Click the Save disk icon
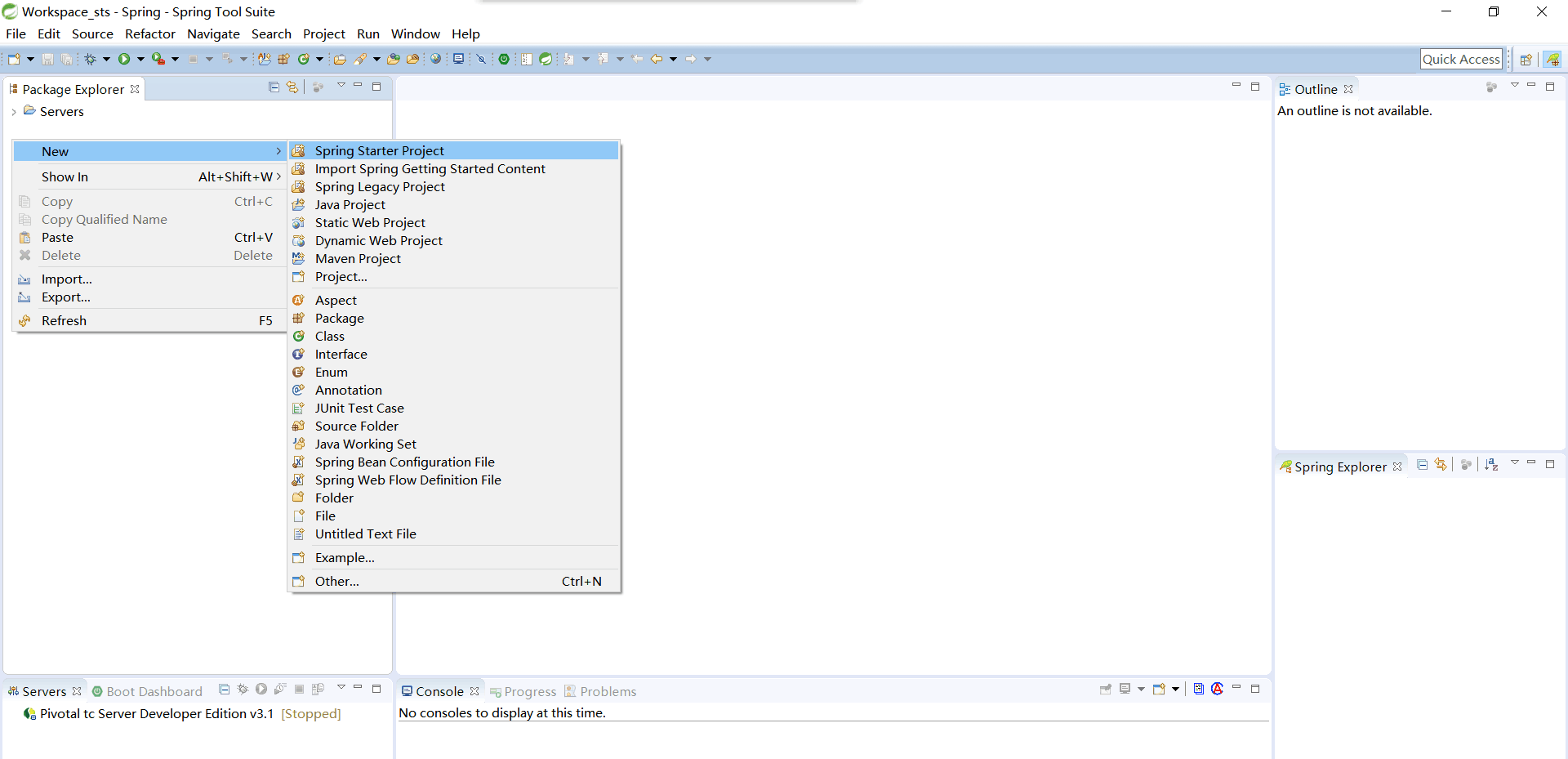This screenshot has width=1568, height=759. click(47, 59)
